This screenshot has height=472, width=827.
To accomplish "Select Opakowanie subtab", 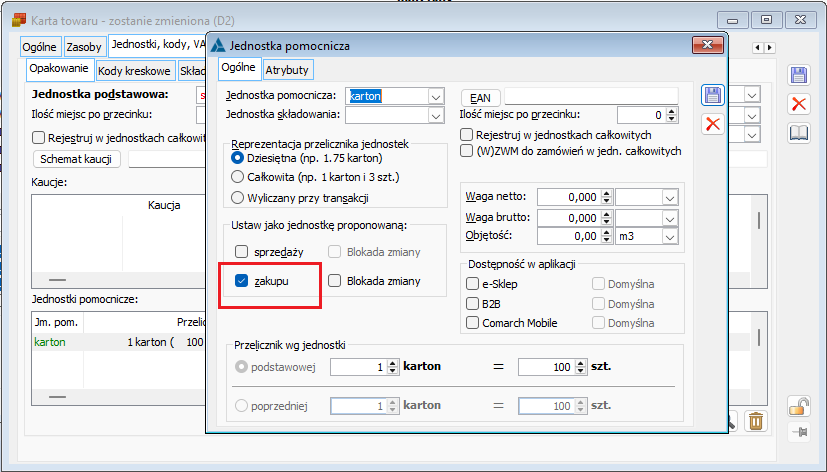I will click(59, 69).
